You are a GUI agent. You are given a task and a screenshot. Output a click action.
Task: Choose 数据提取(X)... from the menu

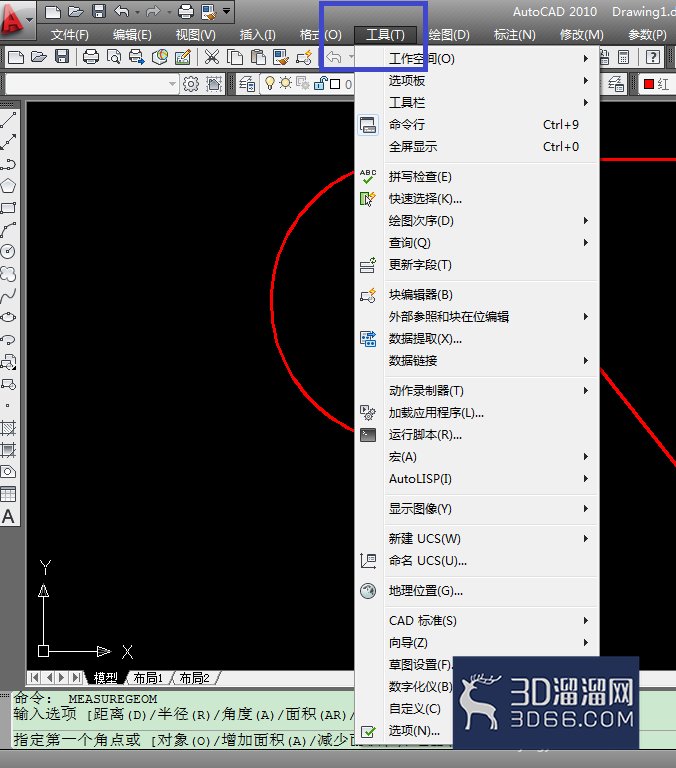click(x=477, y=339)
